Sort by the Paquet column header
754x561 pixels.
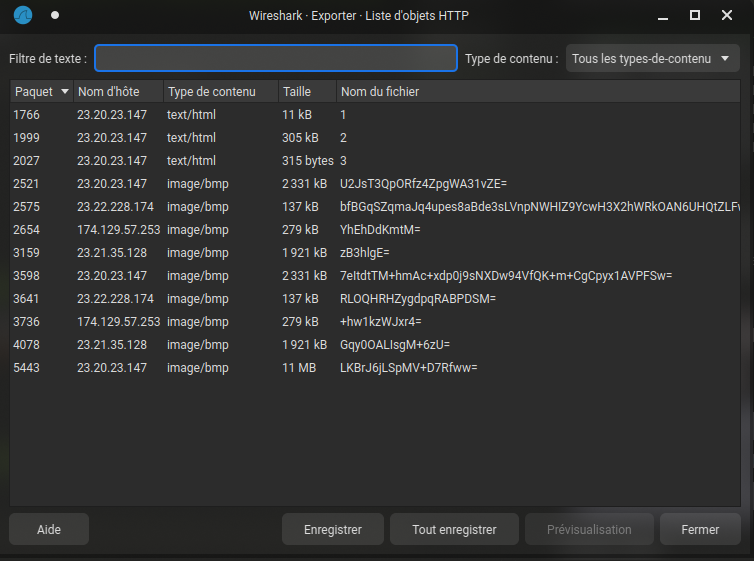tap(42, 91)
